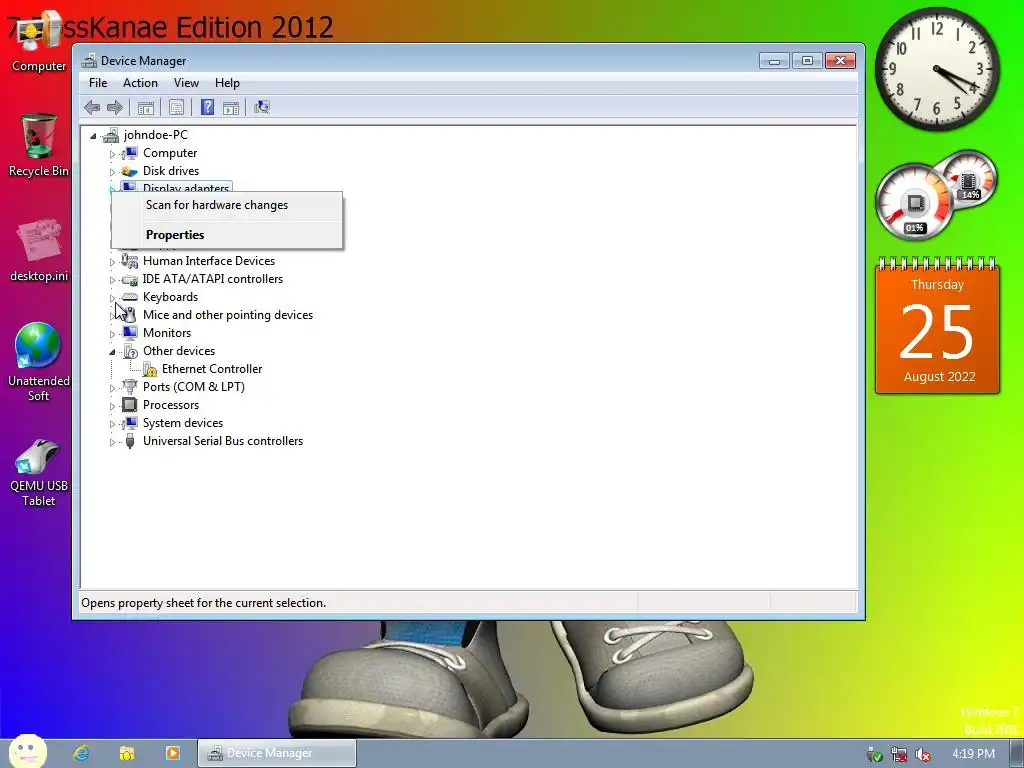1024x768 pixels.
Task: Click the Universal Serial Bus controllers icon
Action: point(129,441)
